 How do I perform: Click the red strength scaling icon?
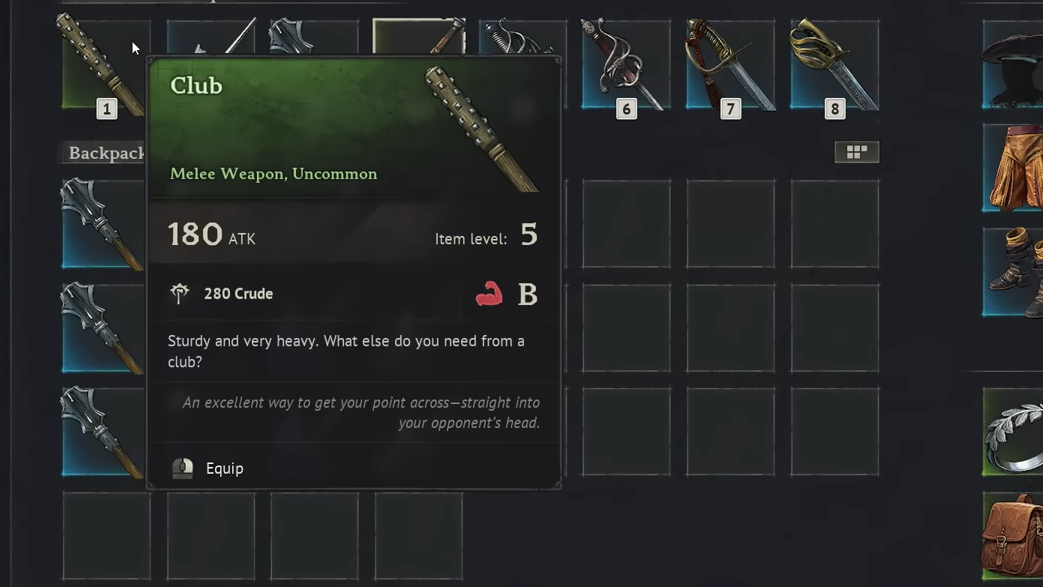pyautogui.click(x=489, y=294)
